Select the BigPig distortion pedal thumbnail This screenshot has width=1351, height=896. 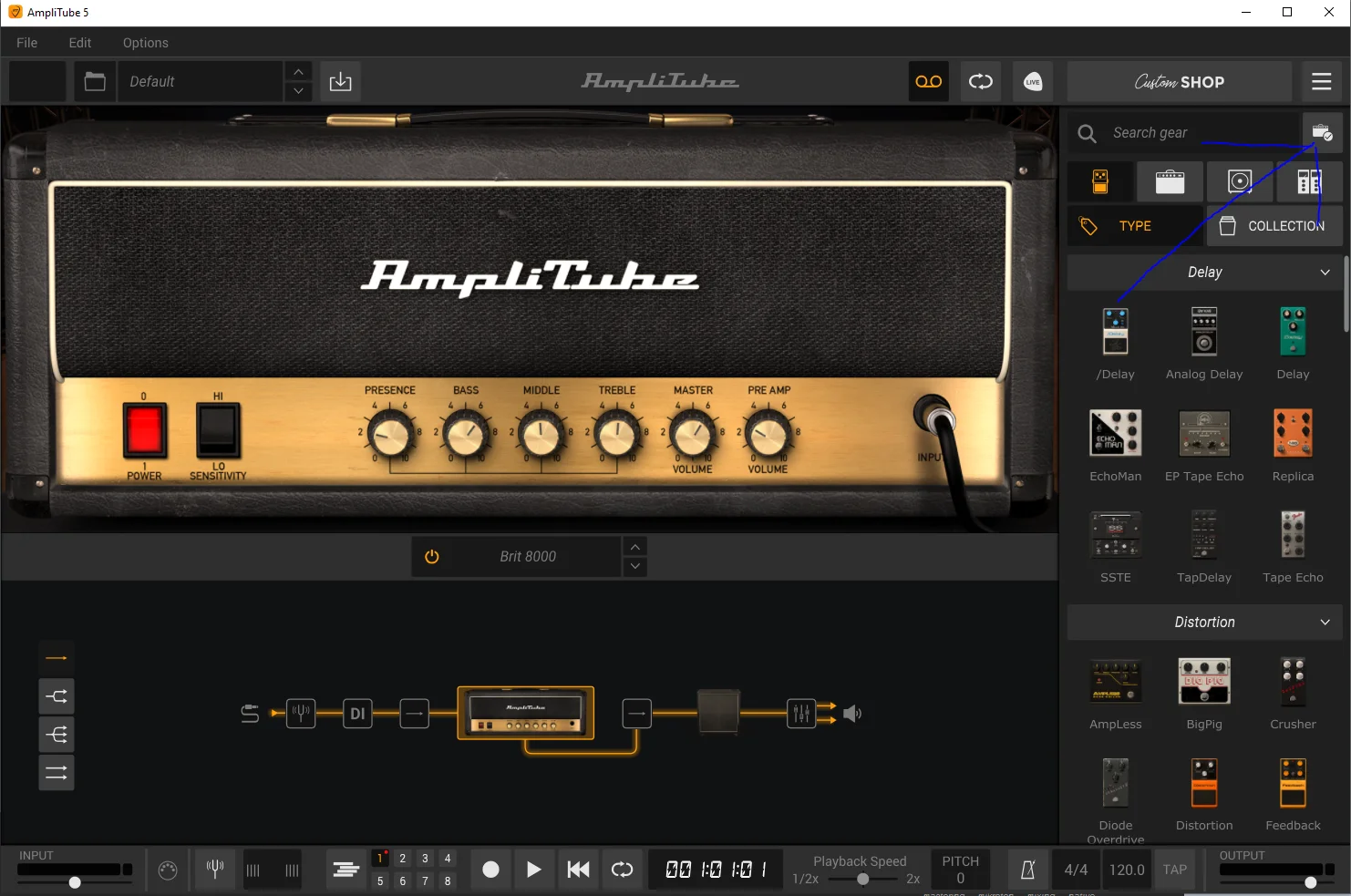point(1204,681)
